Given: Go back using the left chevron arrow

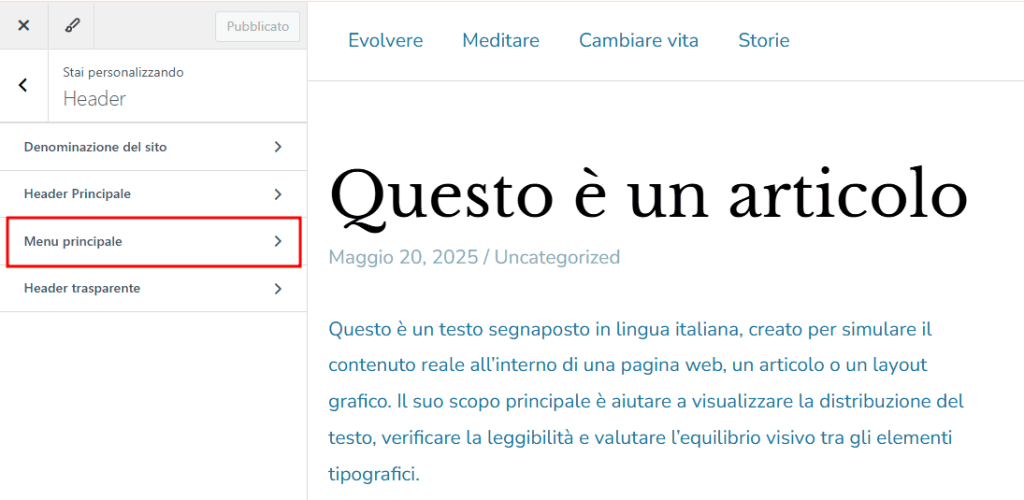Looking at the screenshot, I should 24,85.
